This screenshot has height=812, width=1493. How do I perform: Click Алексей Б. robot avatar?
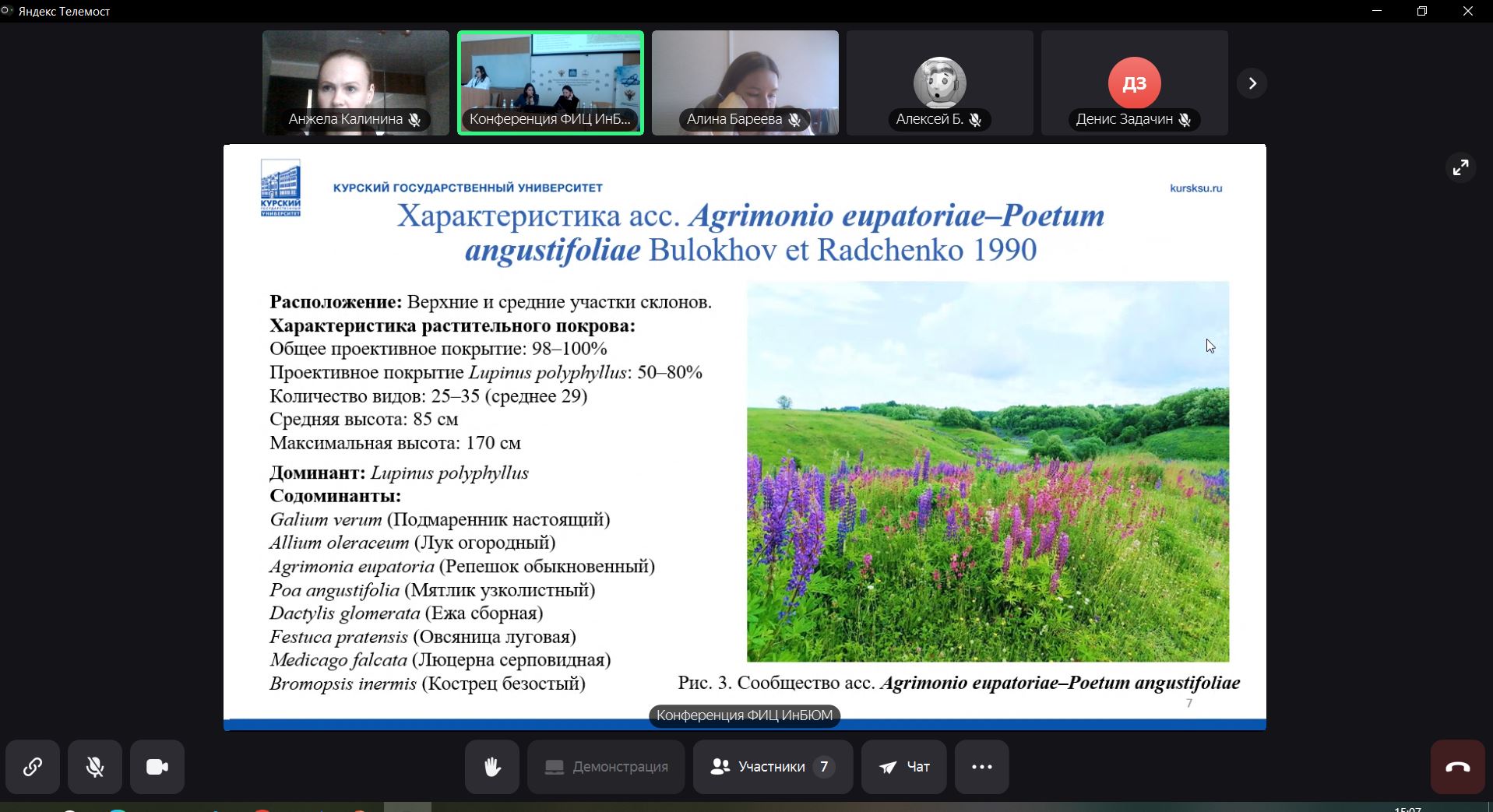click(x=940, y=82)
